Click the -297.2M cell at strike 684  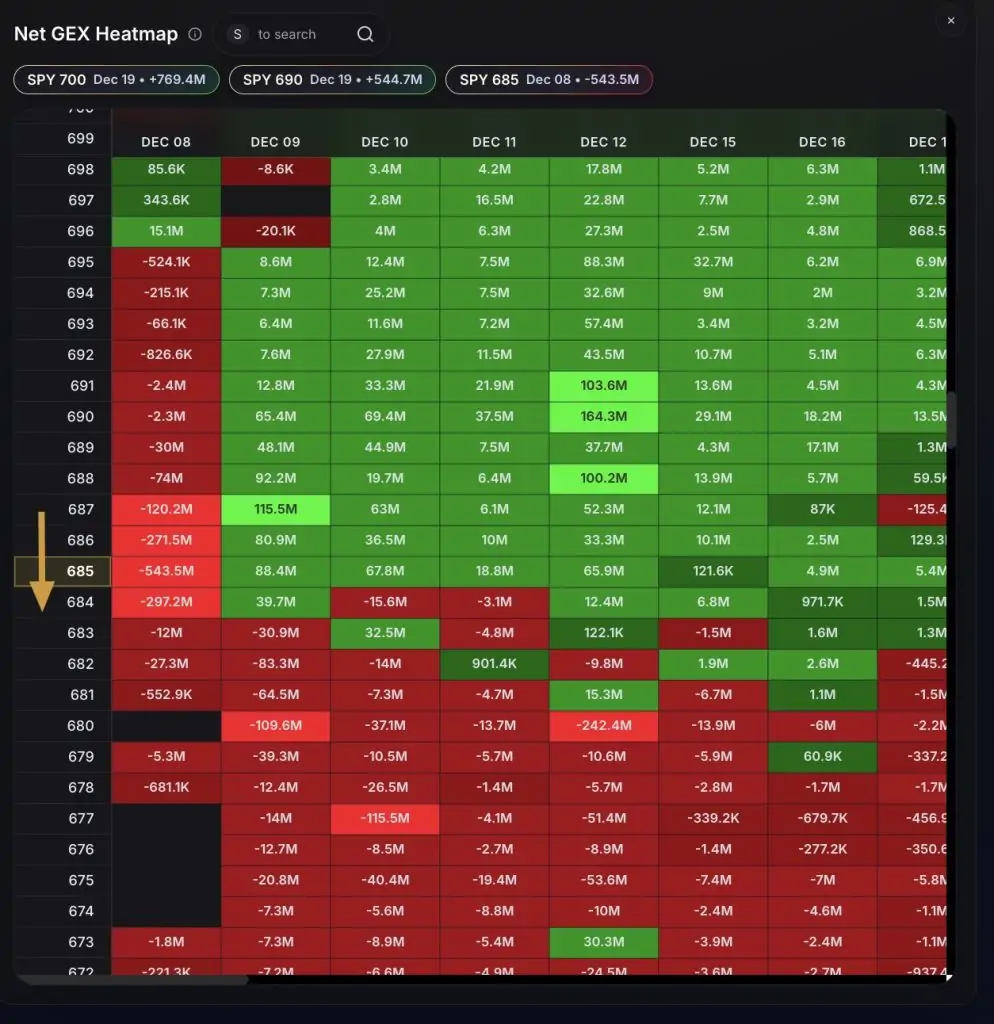(166, 601)
